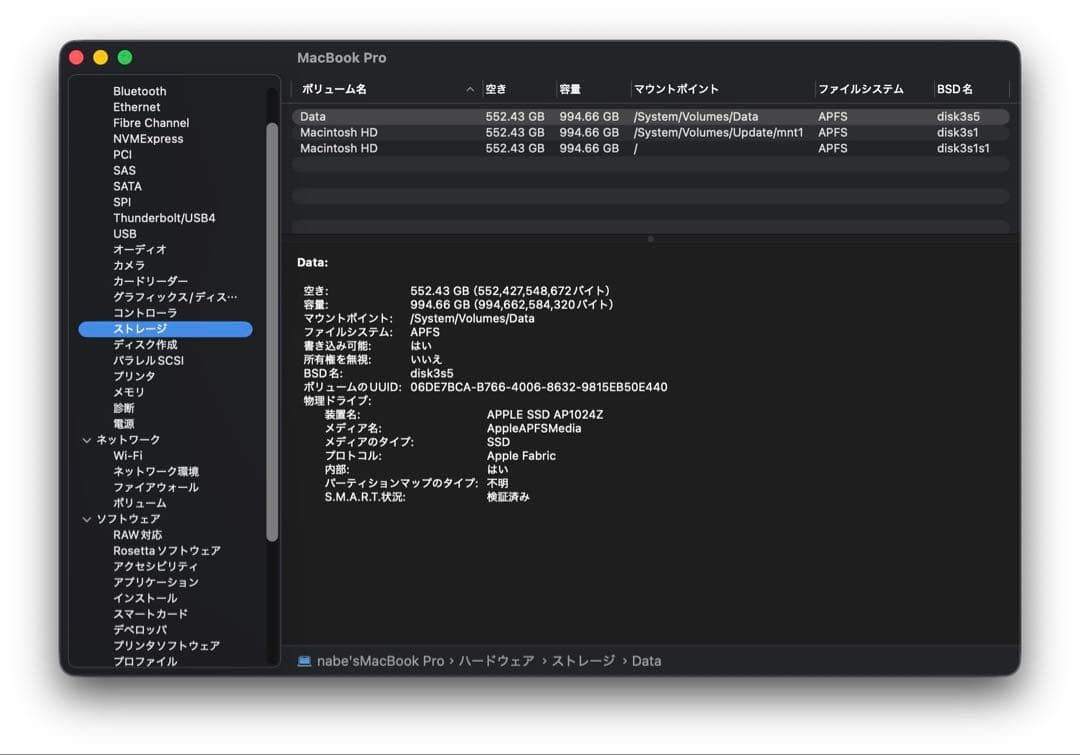
Task: Select プリンタソフトウェア in the sidebar
Action: coord(167,645)
